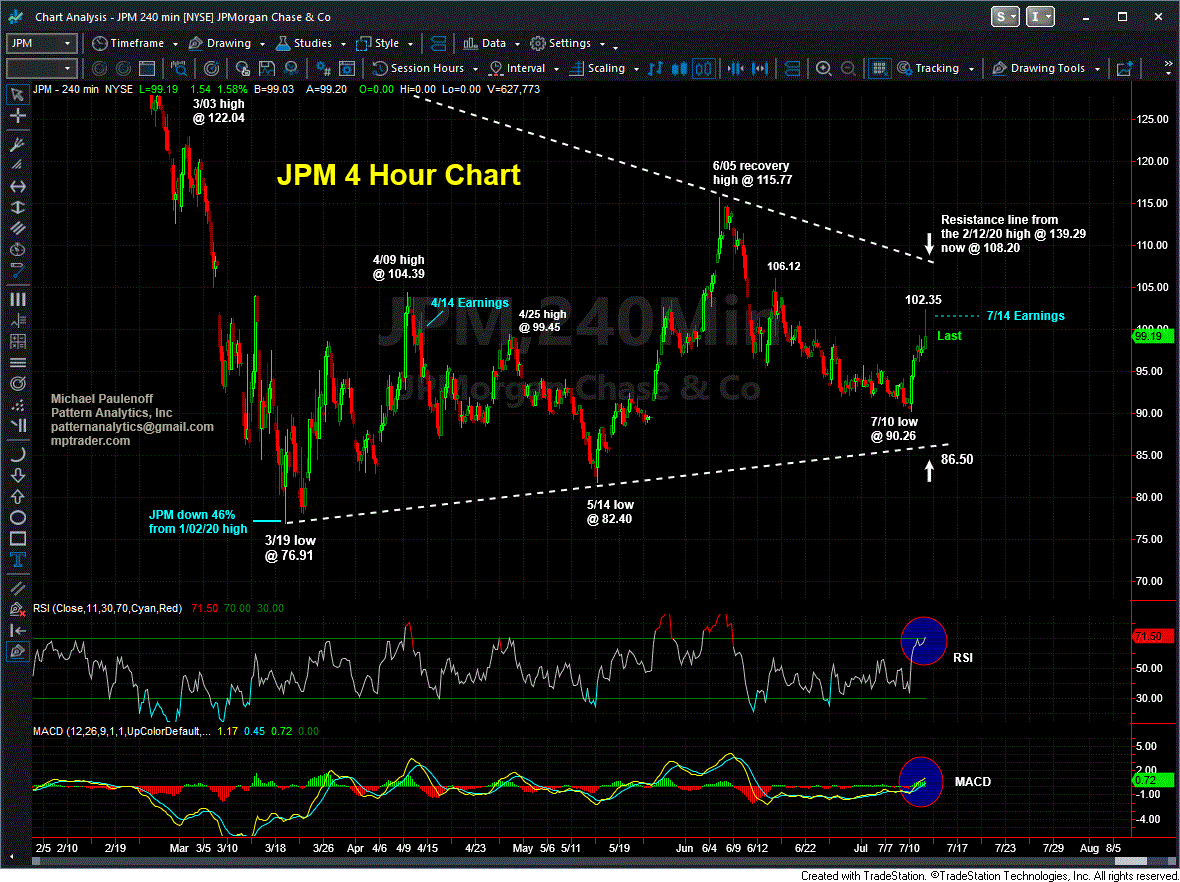Click the zoom out magnifier icon
This screenshot has width=1180, height=882.
pos(848,68)
